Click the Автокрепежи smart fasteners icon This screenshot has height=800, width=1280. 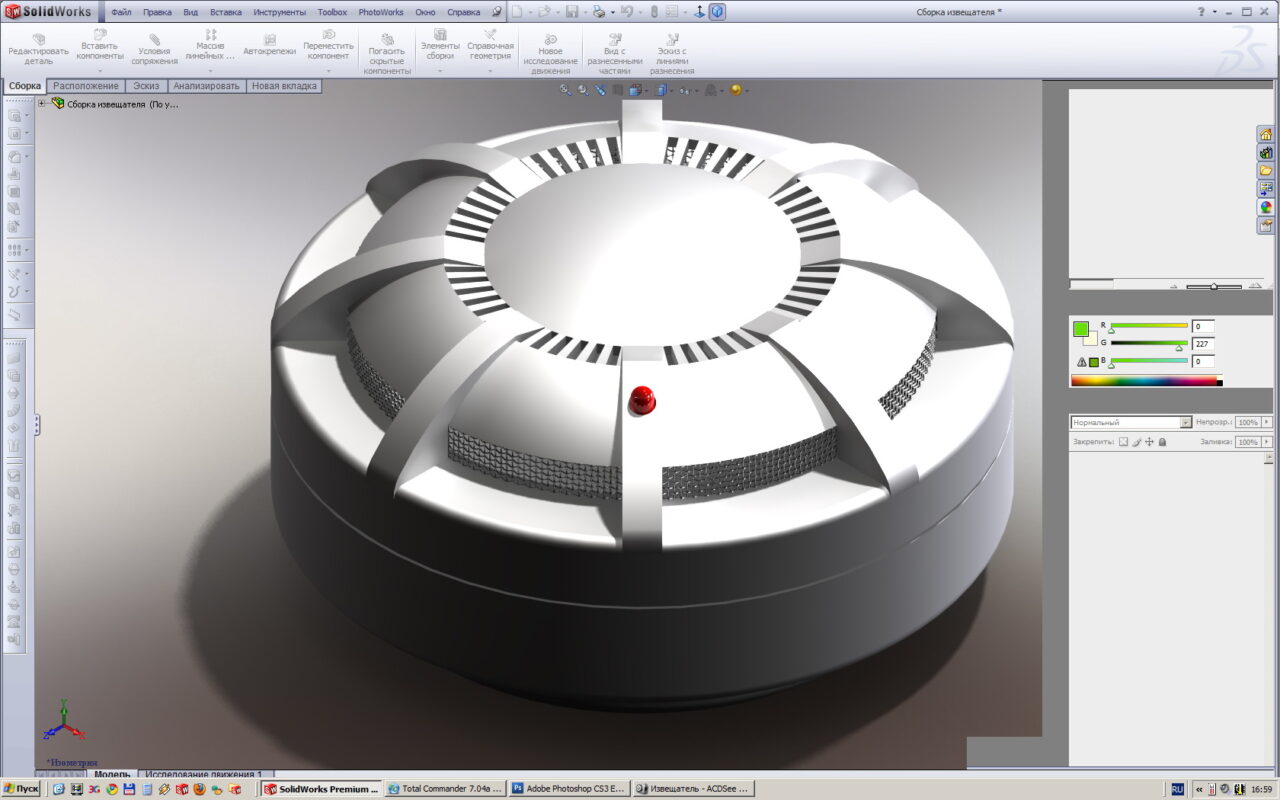click(x=269, y=45)
